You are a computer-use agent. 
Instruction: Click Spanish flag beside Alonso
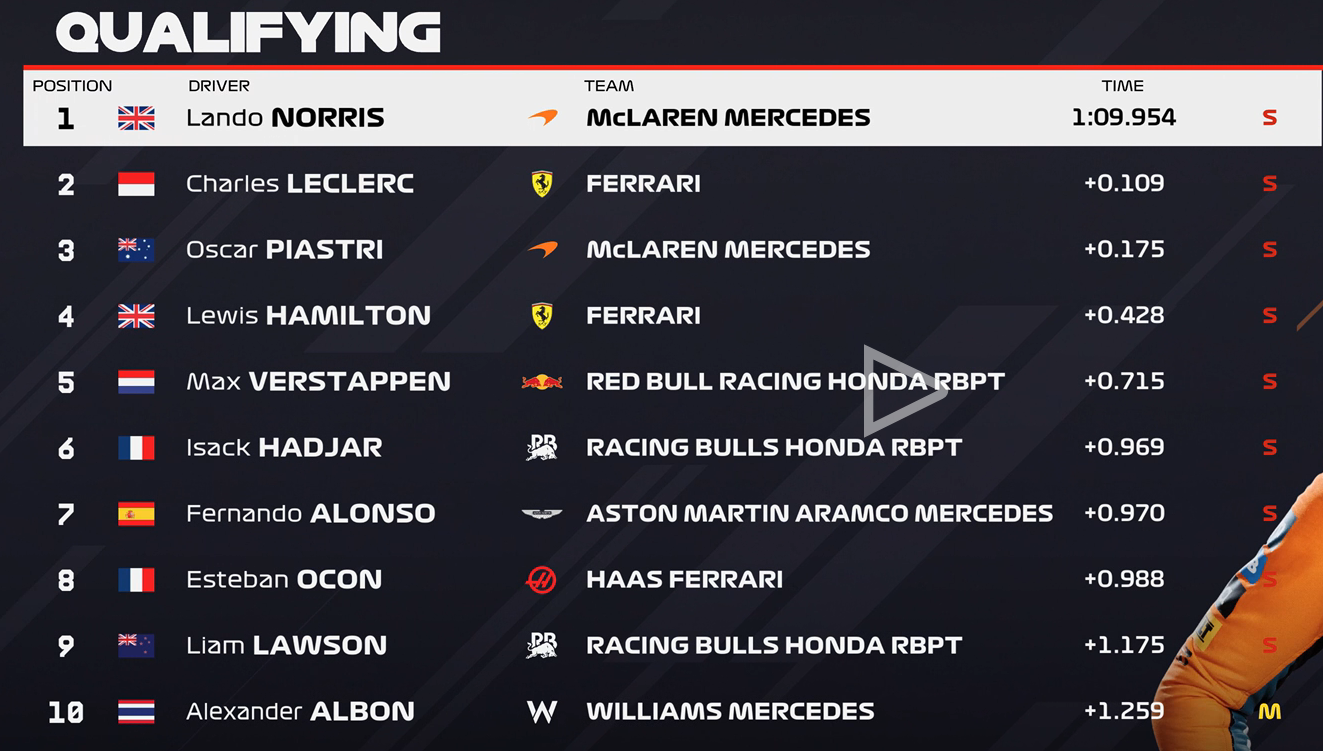(136, 514)
